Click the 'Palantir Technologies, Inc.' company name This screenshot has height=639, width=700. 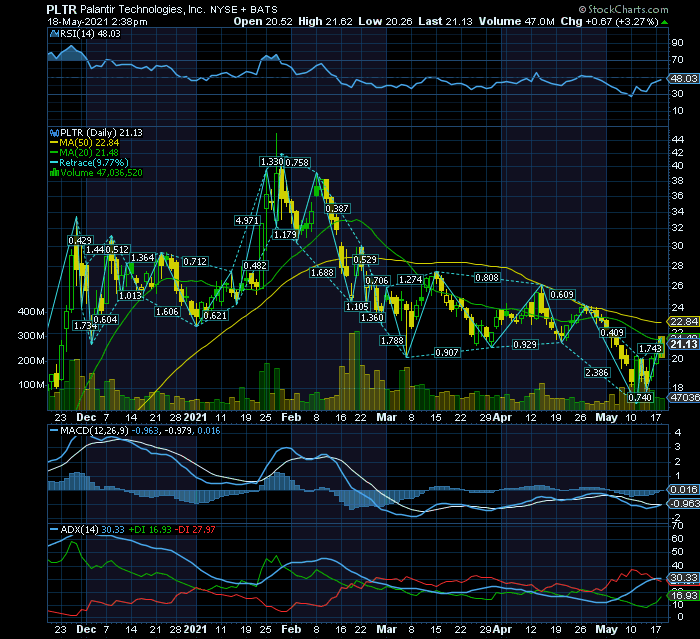click(143, 9)
